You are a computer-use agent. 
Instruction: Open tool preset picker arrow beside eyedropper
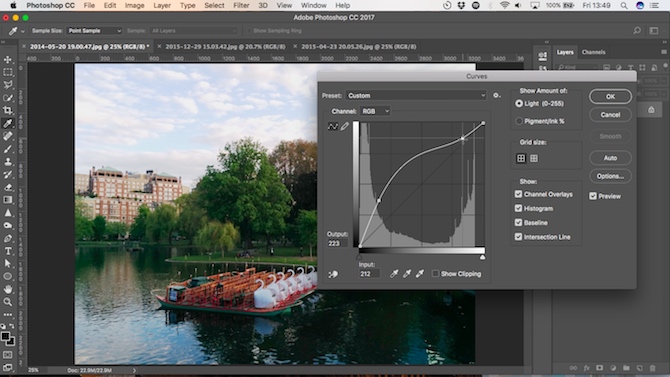(23, 31)
